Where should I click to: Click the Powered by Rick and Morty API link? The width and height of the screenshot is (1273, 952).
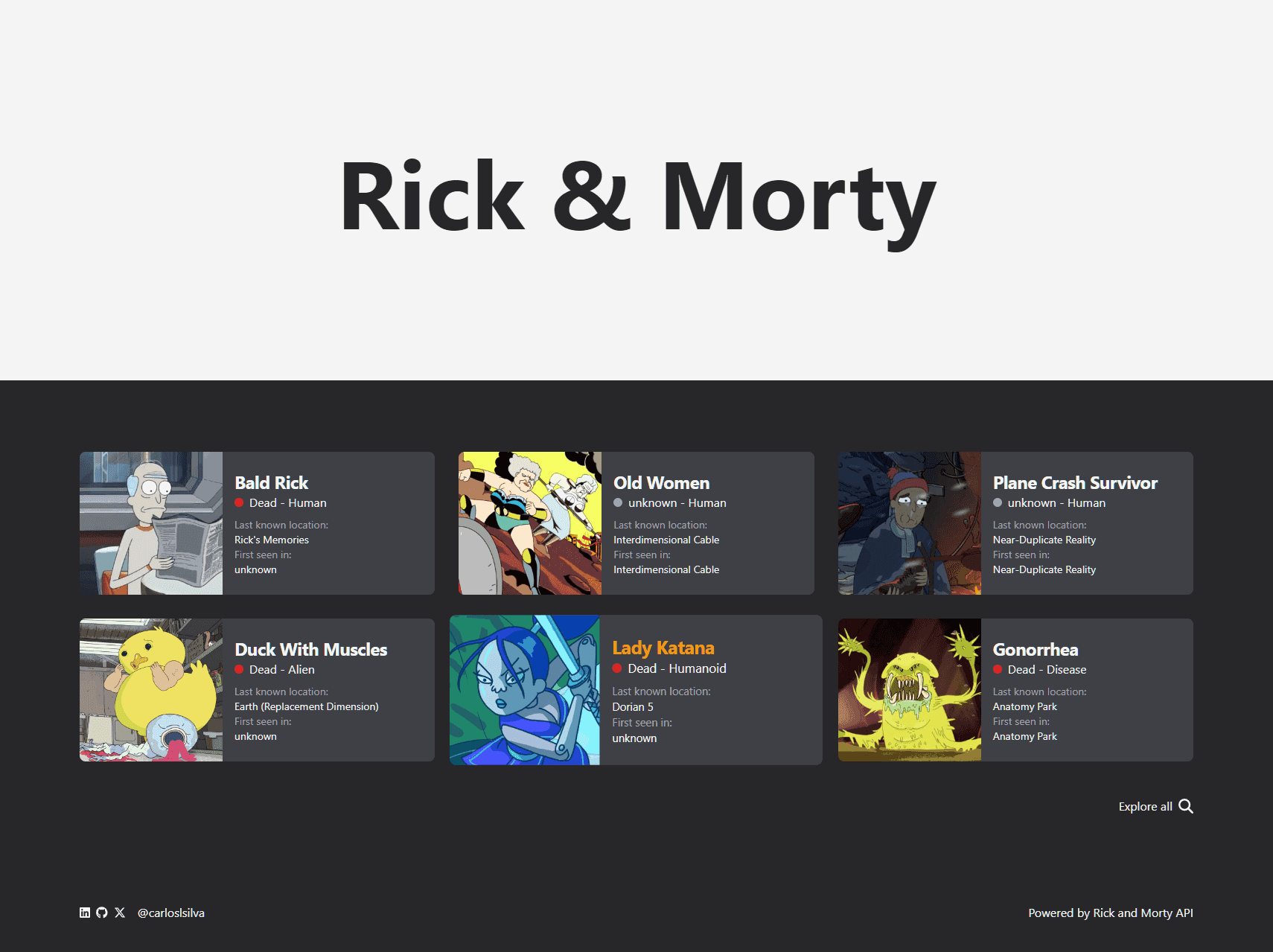click(x=1111, y=912)
